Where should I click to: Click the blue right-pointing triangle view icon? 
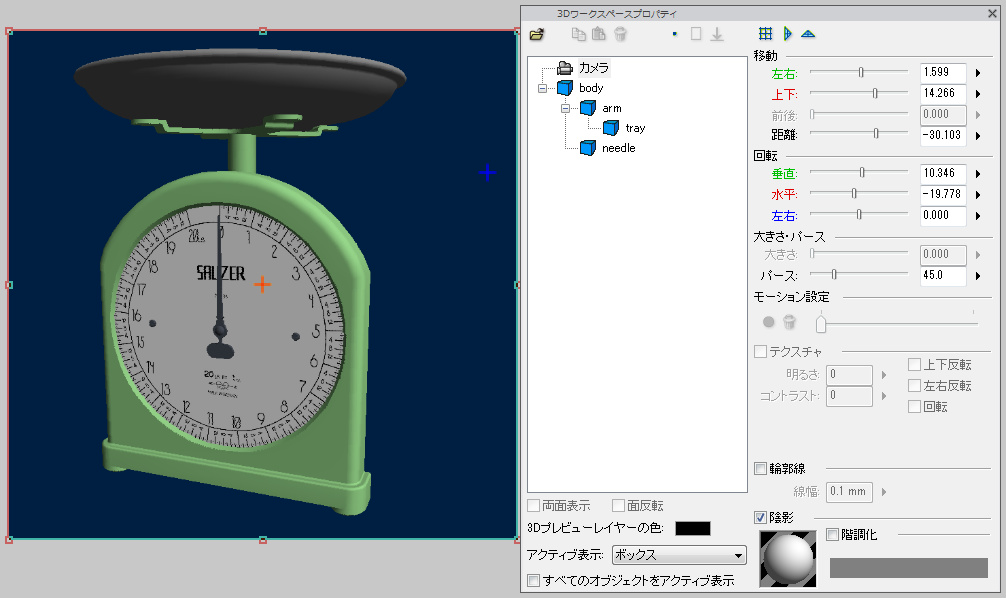click(787, 34)
